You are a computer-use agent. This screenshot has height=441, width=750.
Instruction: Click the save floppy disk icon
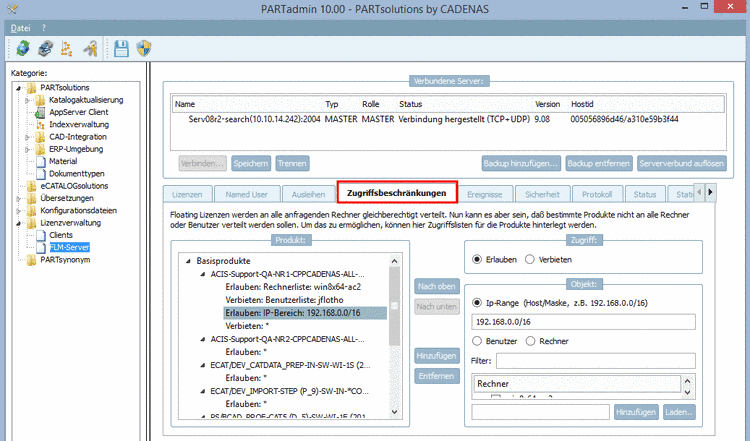coord(121,48)
